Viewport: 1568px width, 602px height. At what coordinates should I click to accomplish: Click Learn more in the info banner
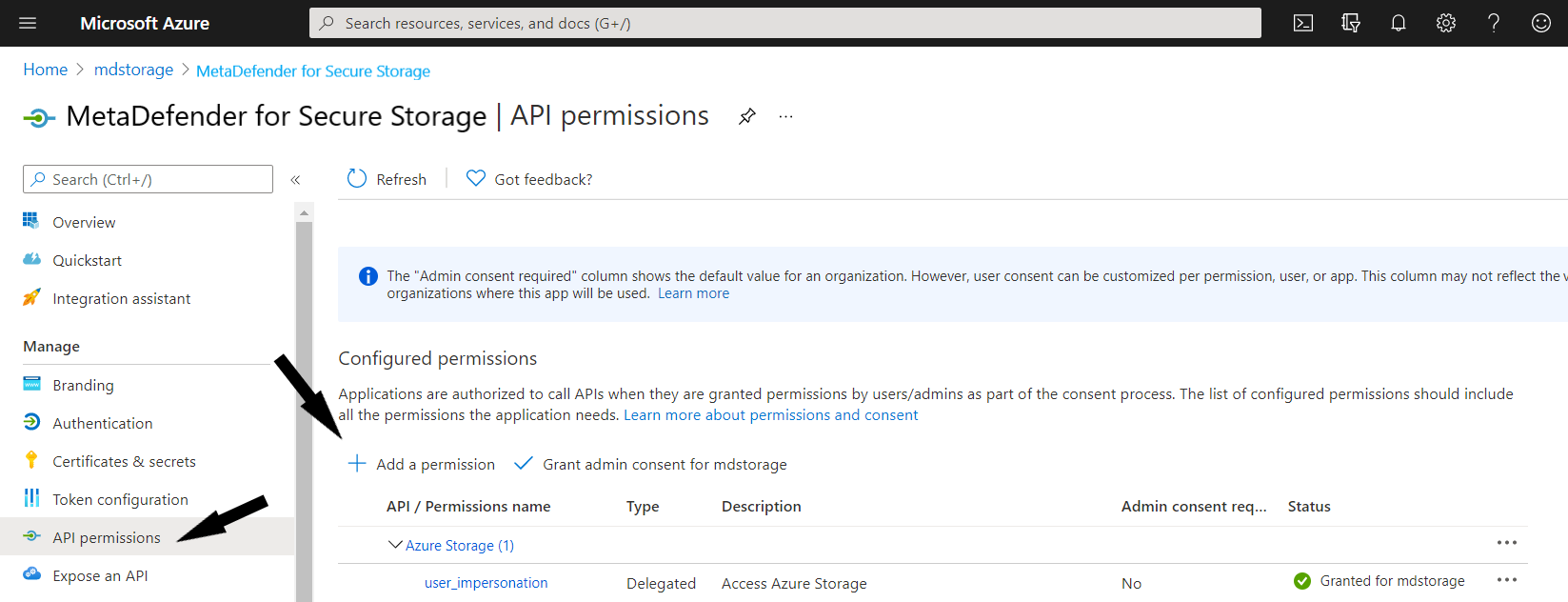[693, 293]
